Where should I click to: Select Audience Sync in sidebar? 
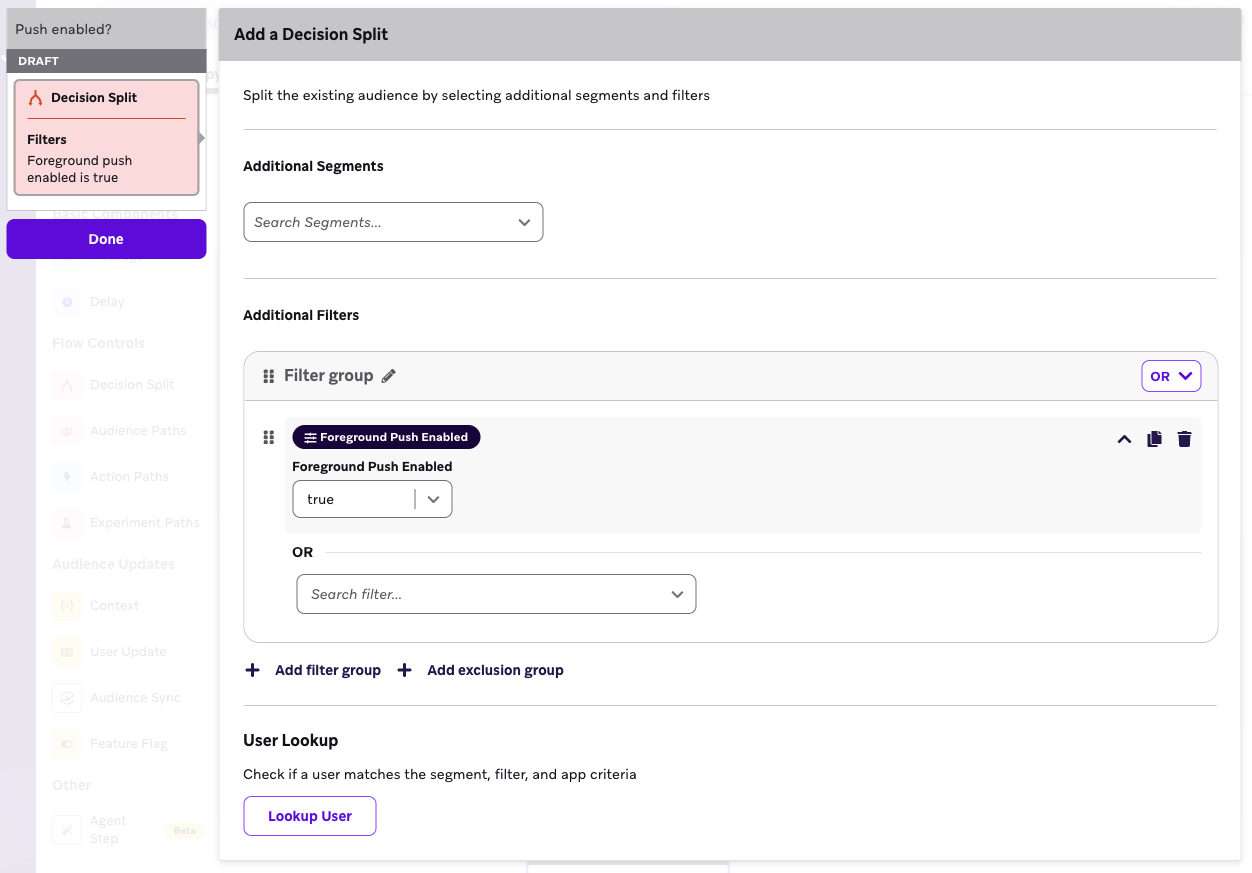pos(135,697)
